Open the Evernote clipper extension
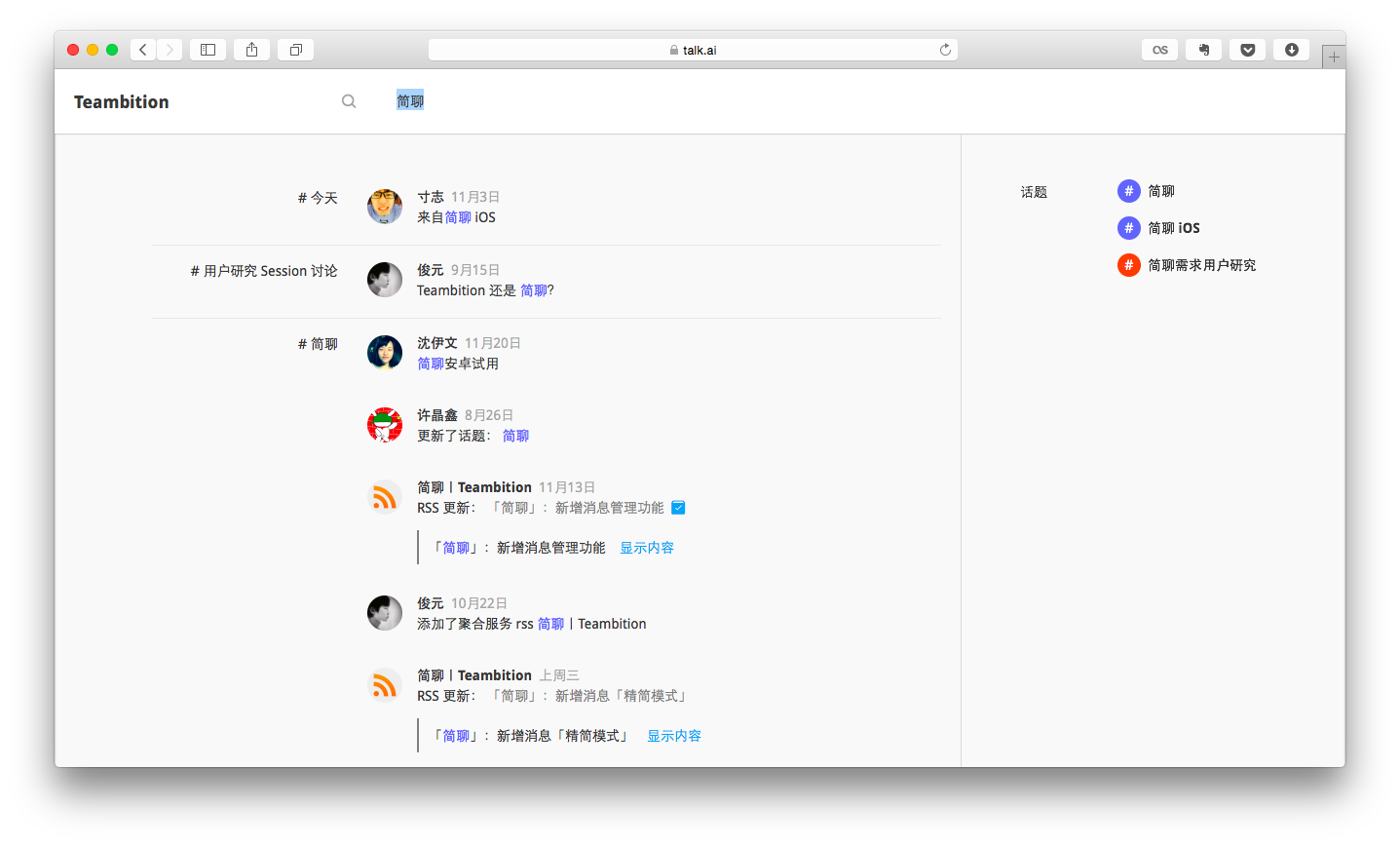The width and height of the screenshot is (1400, 845). click(x=1204, y=50)
